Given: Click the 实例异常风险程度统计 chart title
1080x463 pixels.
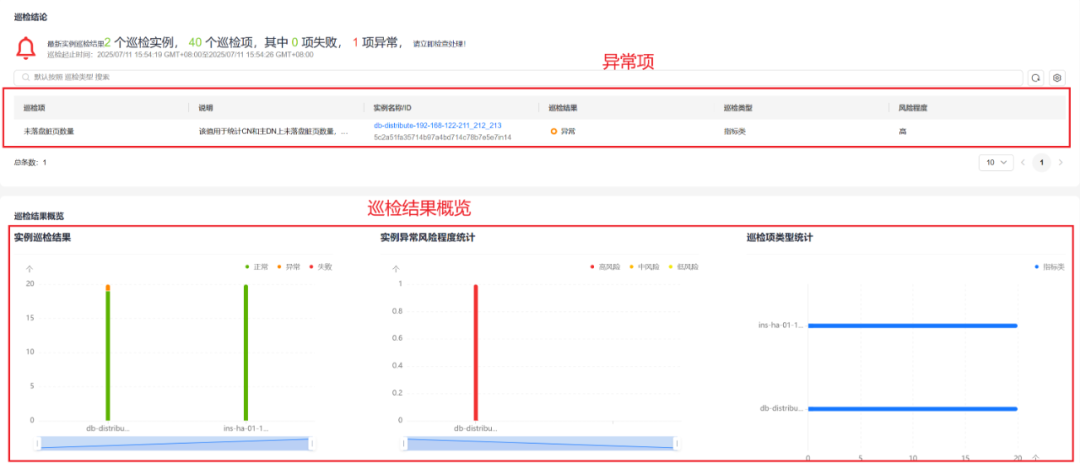Looking at the screenshot, I should pyautogui.click(x=428, y=238).
